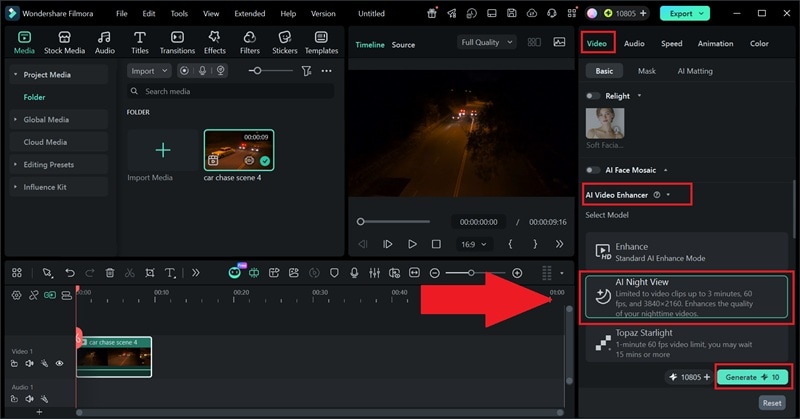The height and width of the screenshot is (419, 800).
Task: Mute the Video 1 track speaker
Action: [x=29, y=363]
